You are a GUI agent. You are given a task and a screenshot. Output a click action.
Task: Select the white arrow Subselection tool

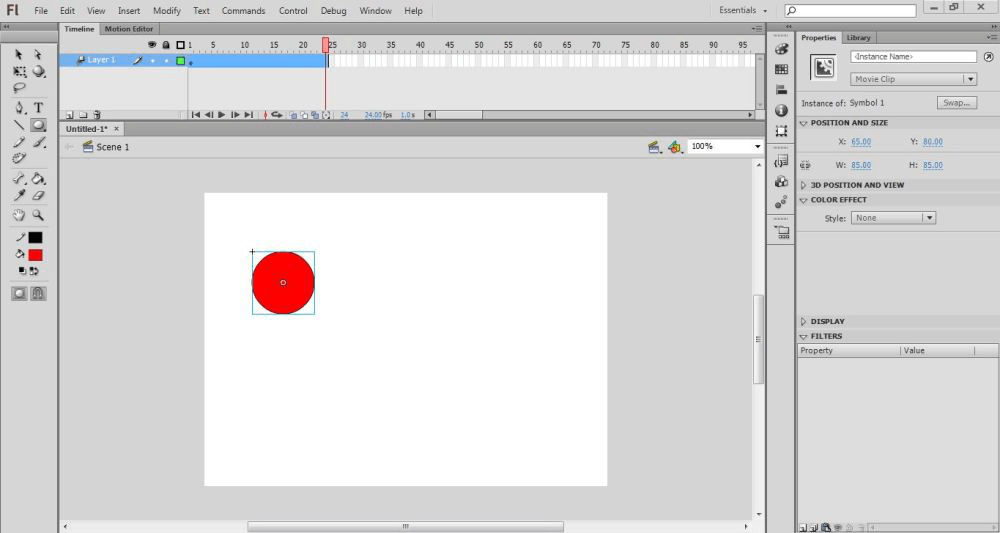pyautogui.click(x=38, y=55)
